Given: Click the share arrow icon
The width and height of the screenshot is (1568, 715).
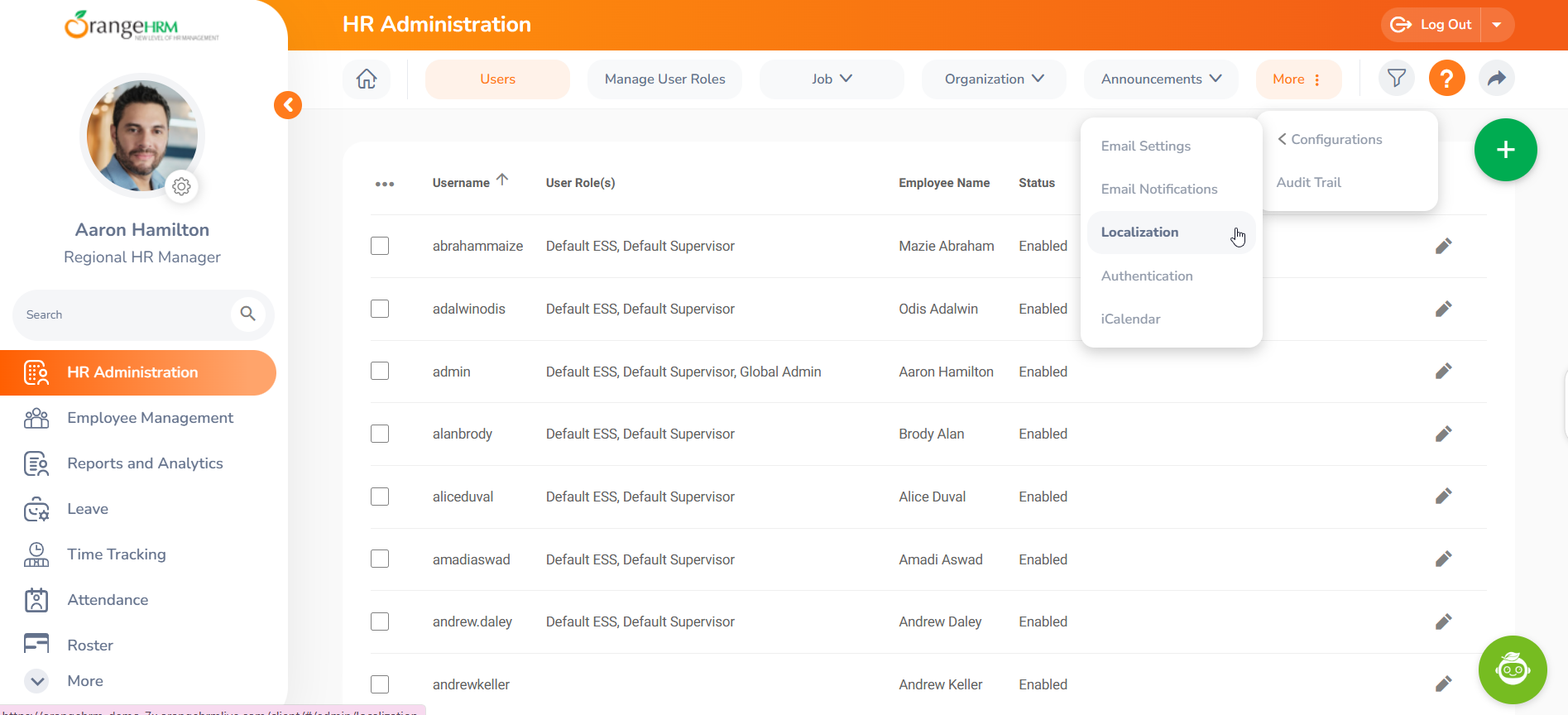Looking at the screenshot, I should pyautogui.click(x=1496, y=79).
